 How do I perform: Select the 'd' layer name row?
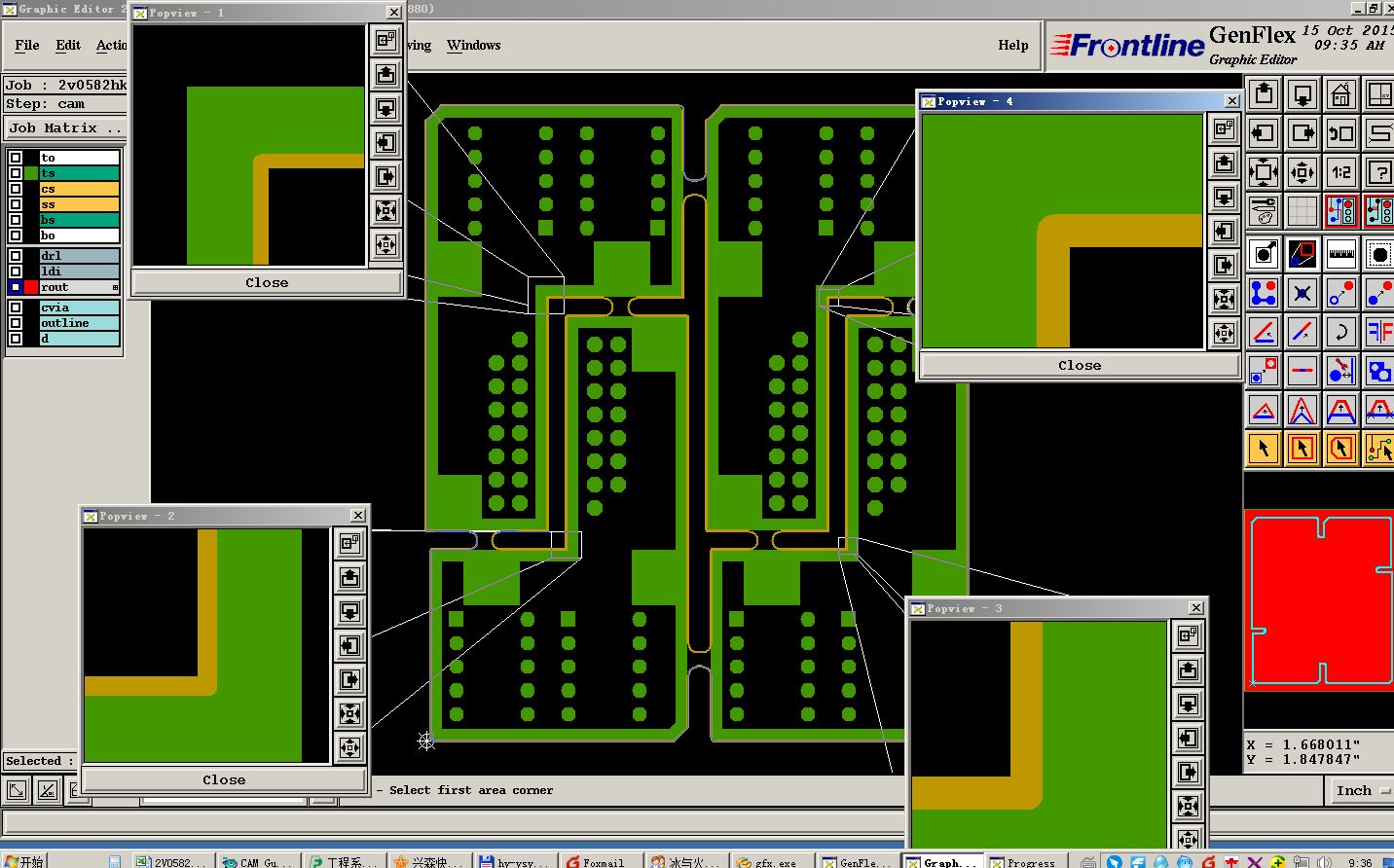(x=79, y=339)
